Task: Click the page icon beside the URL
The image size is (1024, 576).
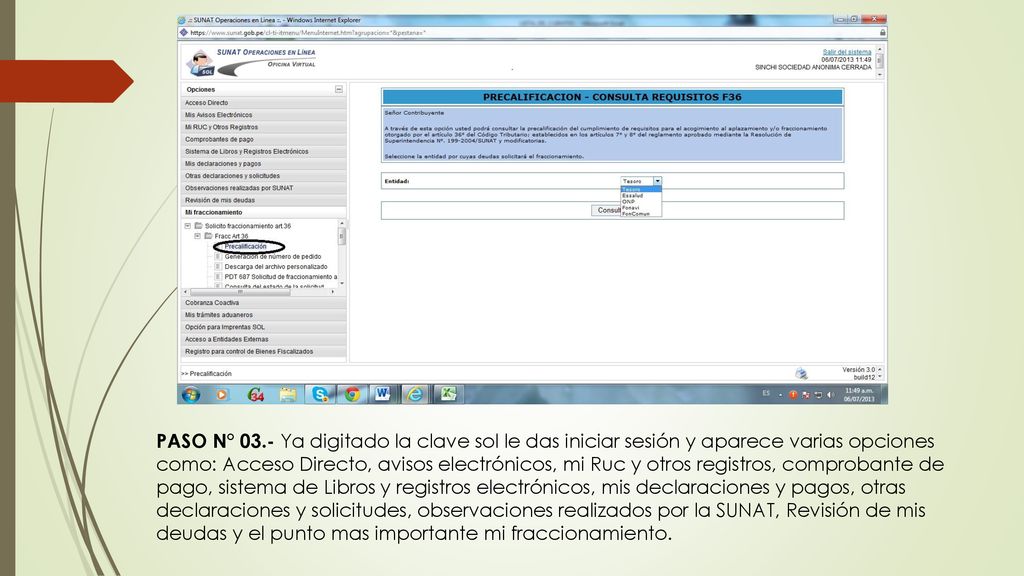Action: tap(184, 32)
